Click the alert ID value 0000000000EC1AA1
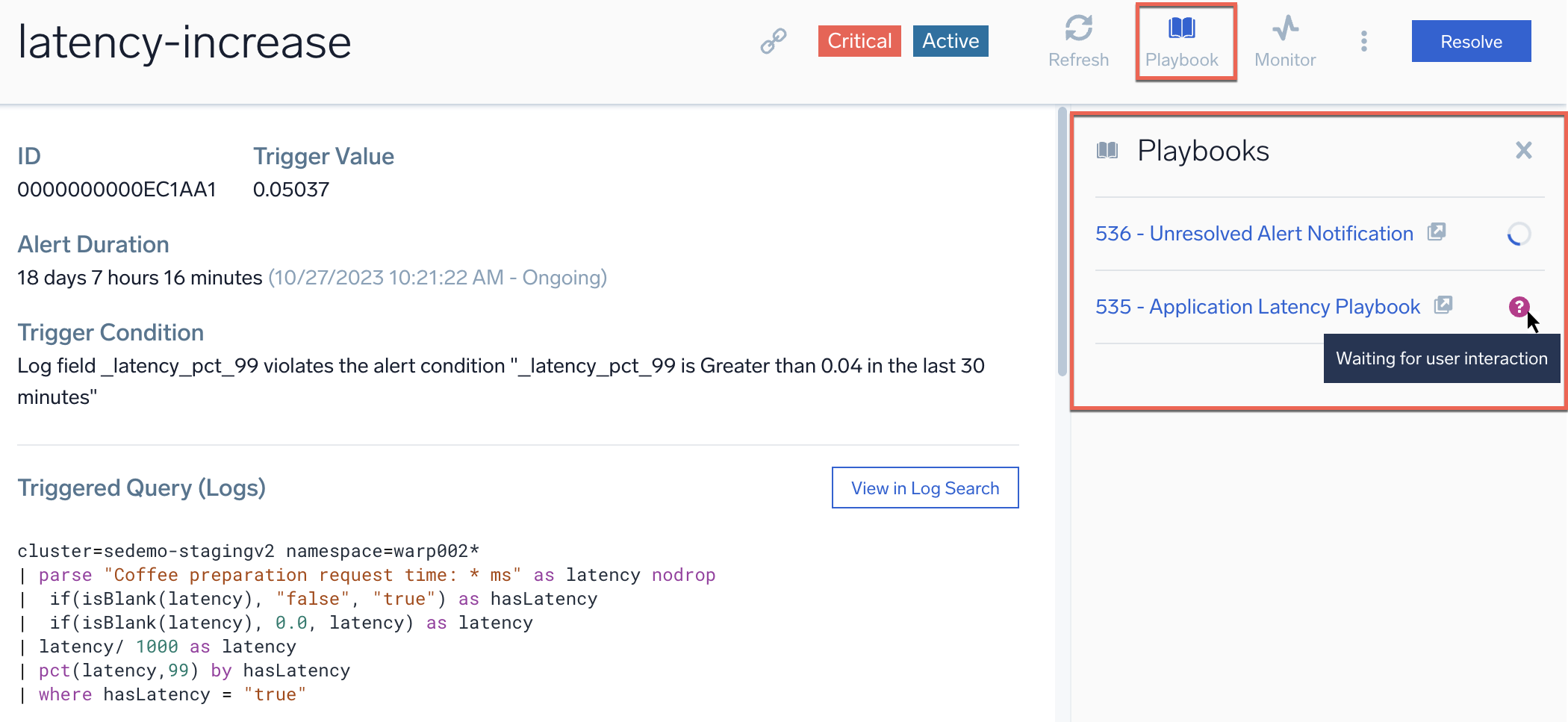The width and height of the screenshot is (1568, 722). click(x=116, y=190)
